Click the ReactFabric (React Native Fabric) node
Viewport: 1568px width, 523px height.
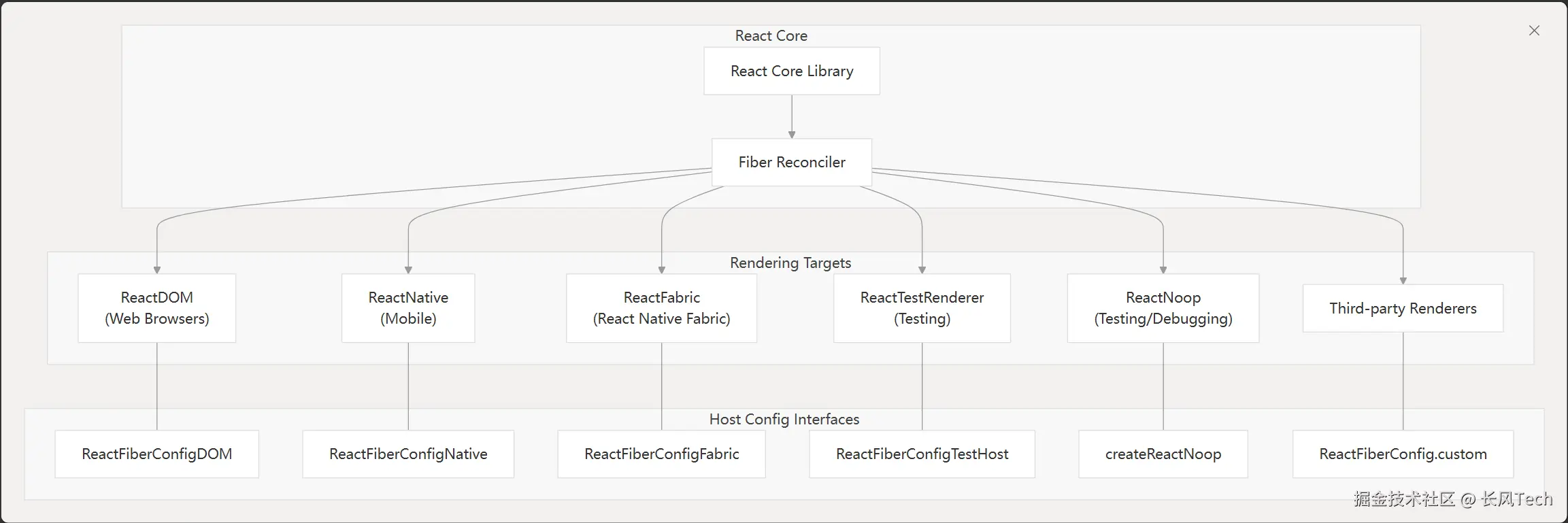[x=661, y=308]
